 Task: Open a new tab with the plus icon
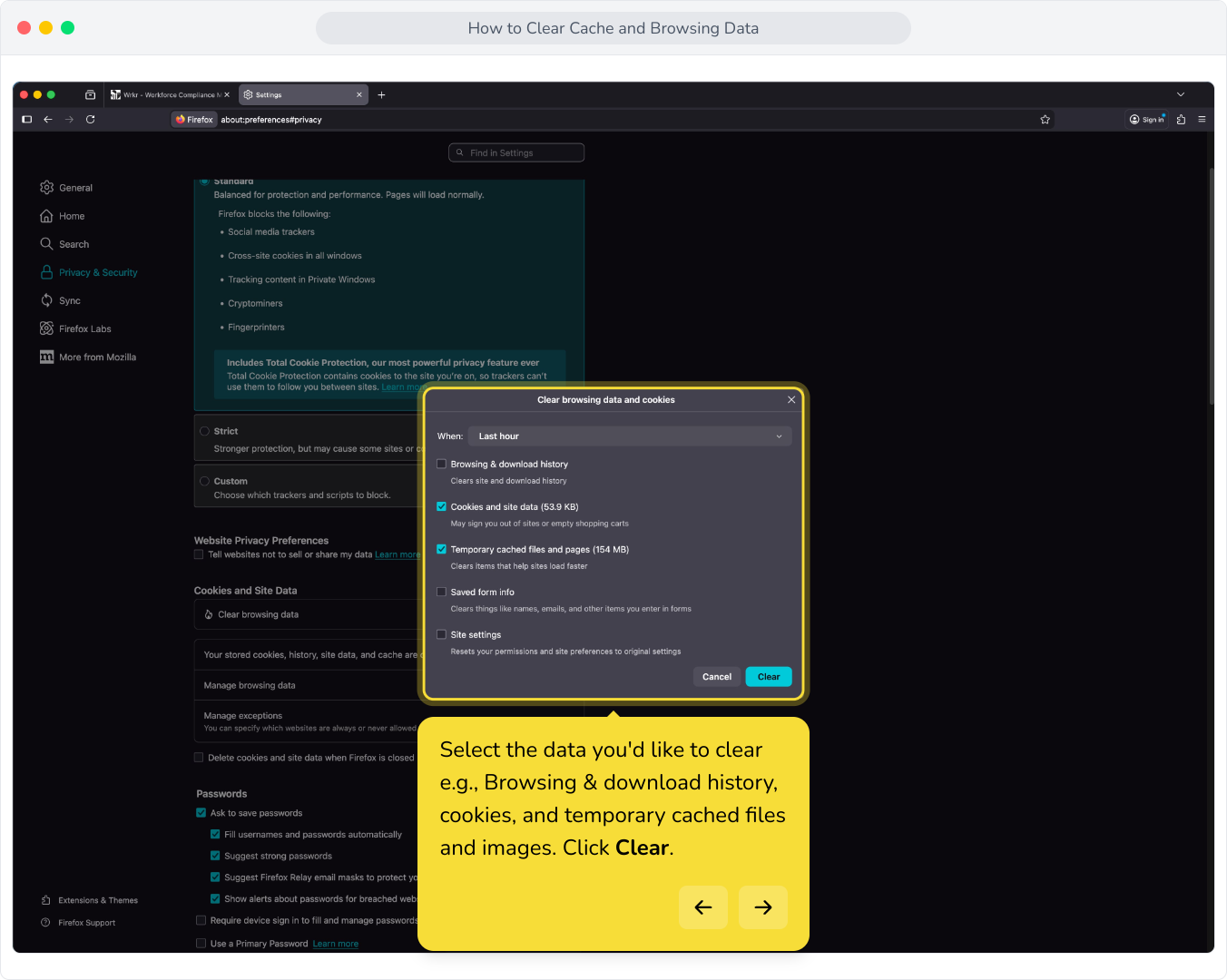(381, 95)
